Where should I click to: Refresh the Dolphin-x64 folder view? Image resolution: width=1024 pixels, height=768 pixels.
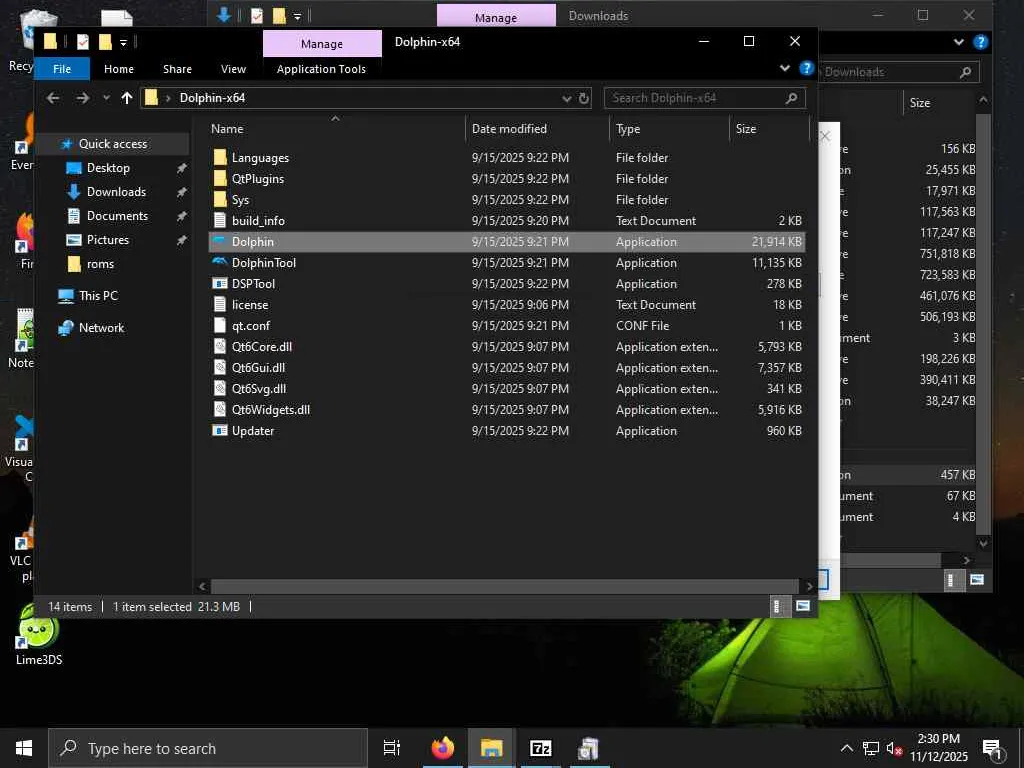(x=584, y=98)
